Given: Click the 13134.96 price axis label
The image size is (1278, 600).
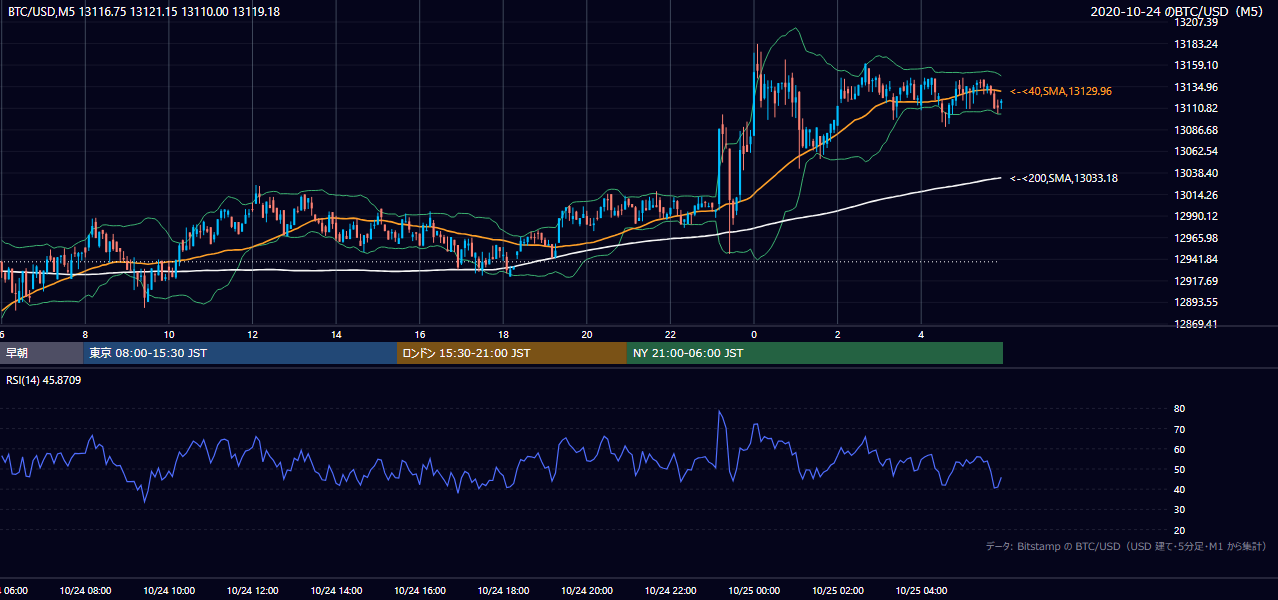Looking at the screenshot, I should point(1196,87).
